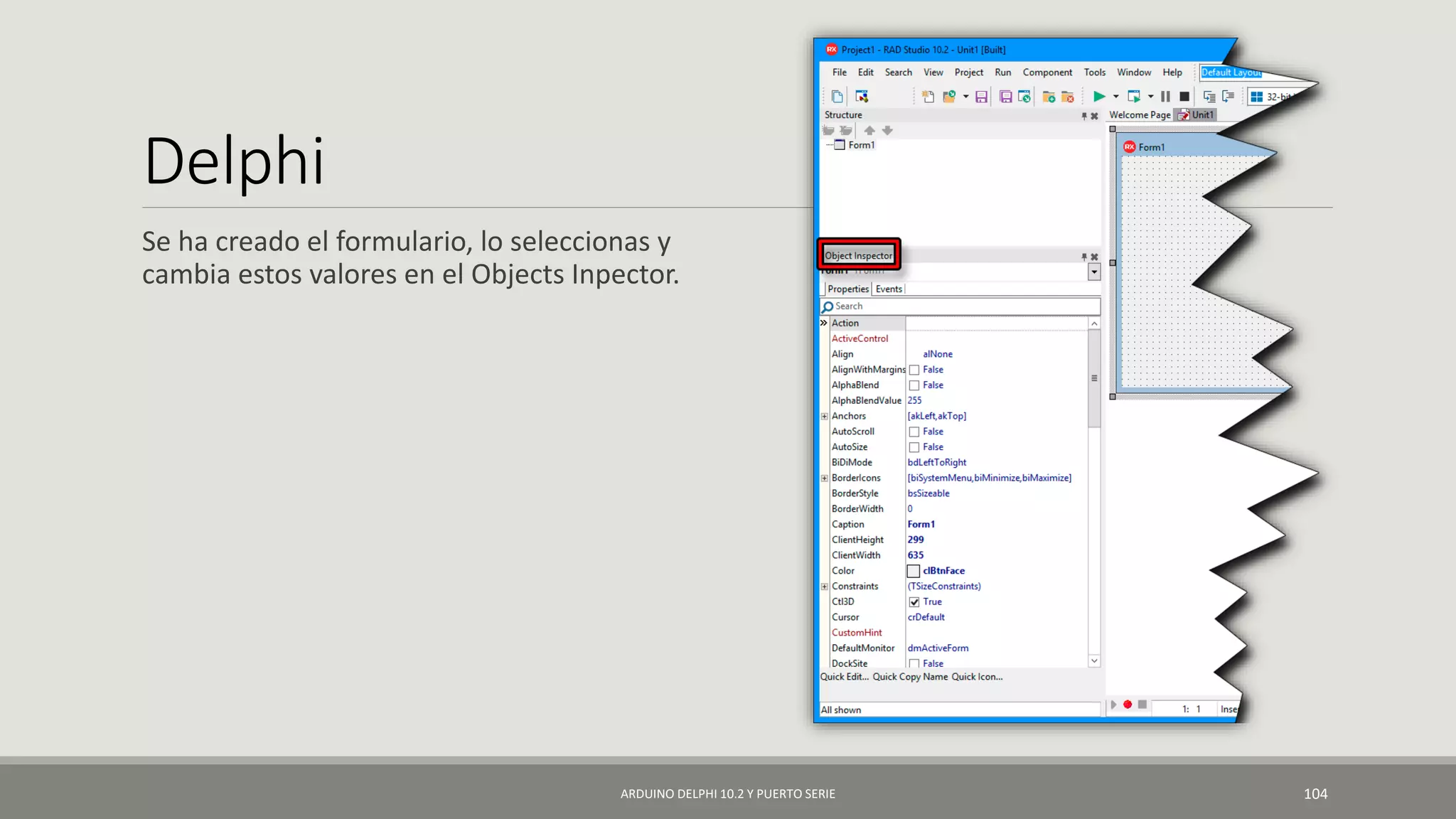Click the single purple Save icon
Viewport: 1456px width, 819px height.
981,97
